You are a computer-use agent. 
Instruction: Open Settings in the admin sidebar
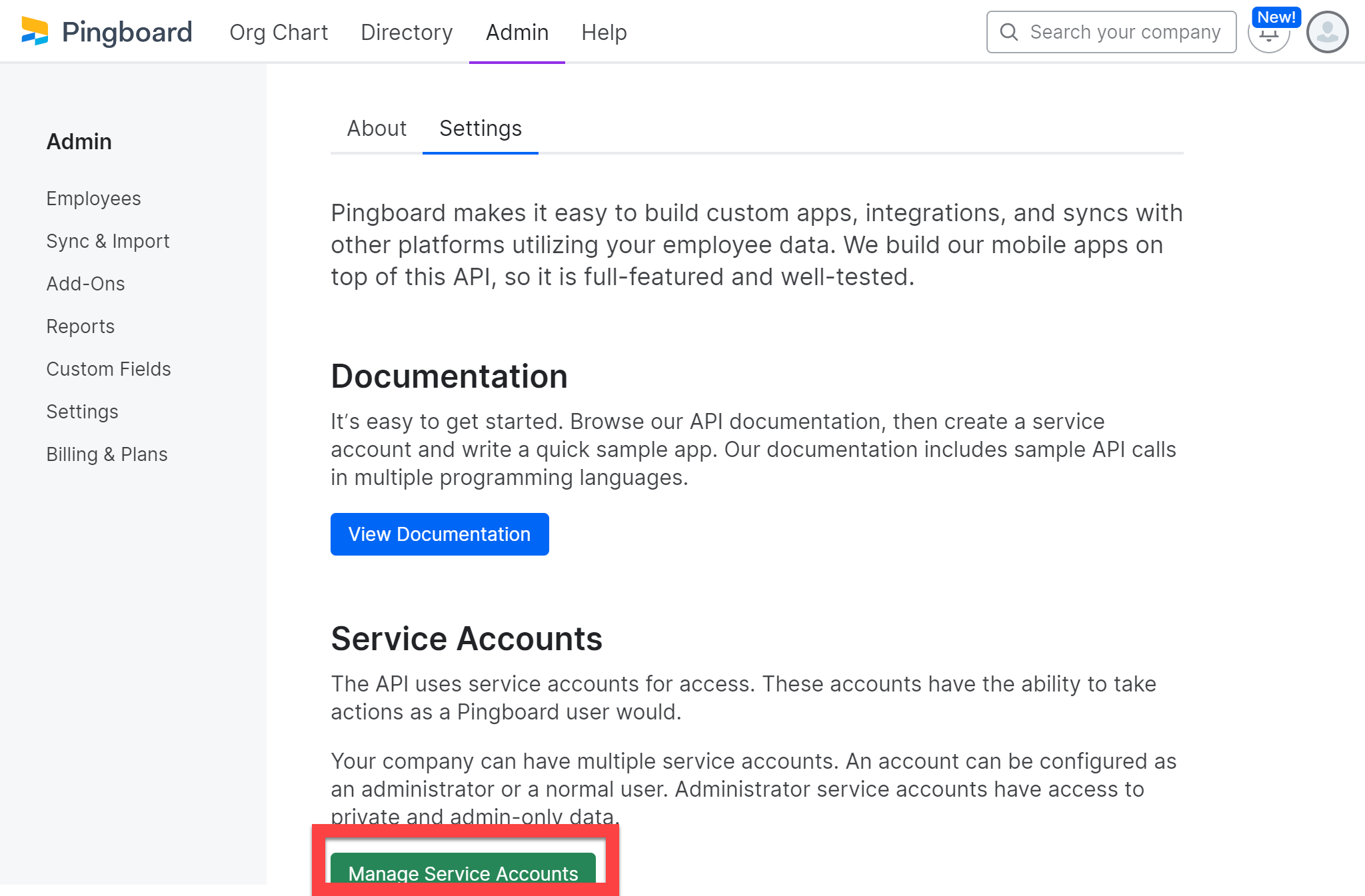pos(82,412)
